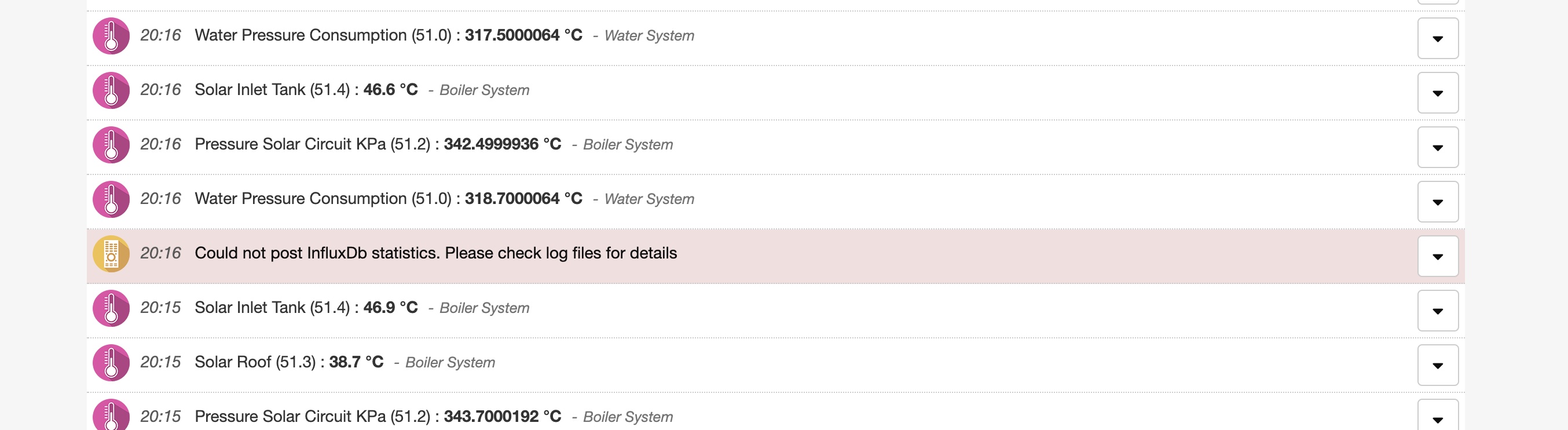Image resolution: width=1568 pixels, height=430 pixels.
Task: Expand the 318.7000064 °C entry dropdown
Action: pos(1437,202)
